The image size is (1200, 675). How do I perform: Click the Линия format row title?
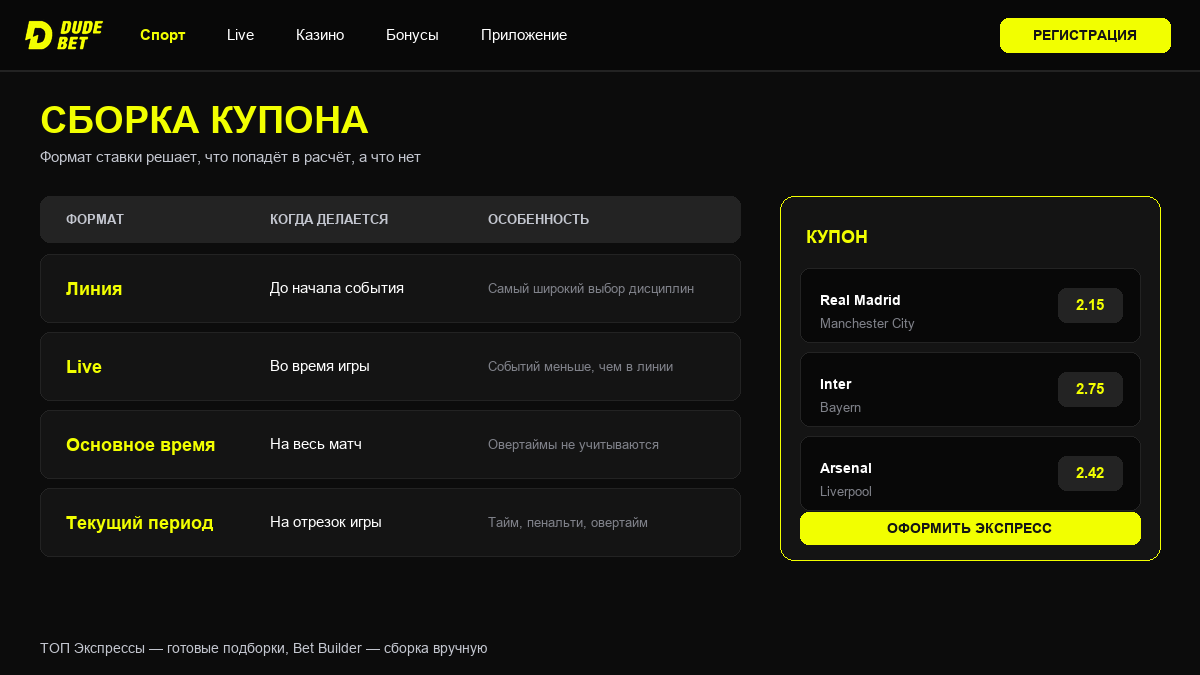(94, 289)
